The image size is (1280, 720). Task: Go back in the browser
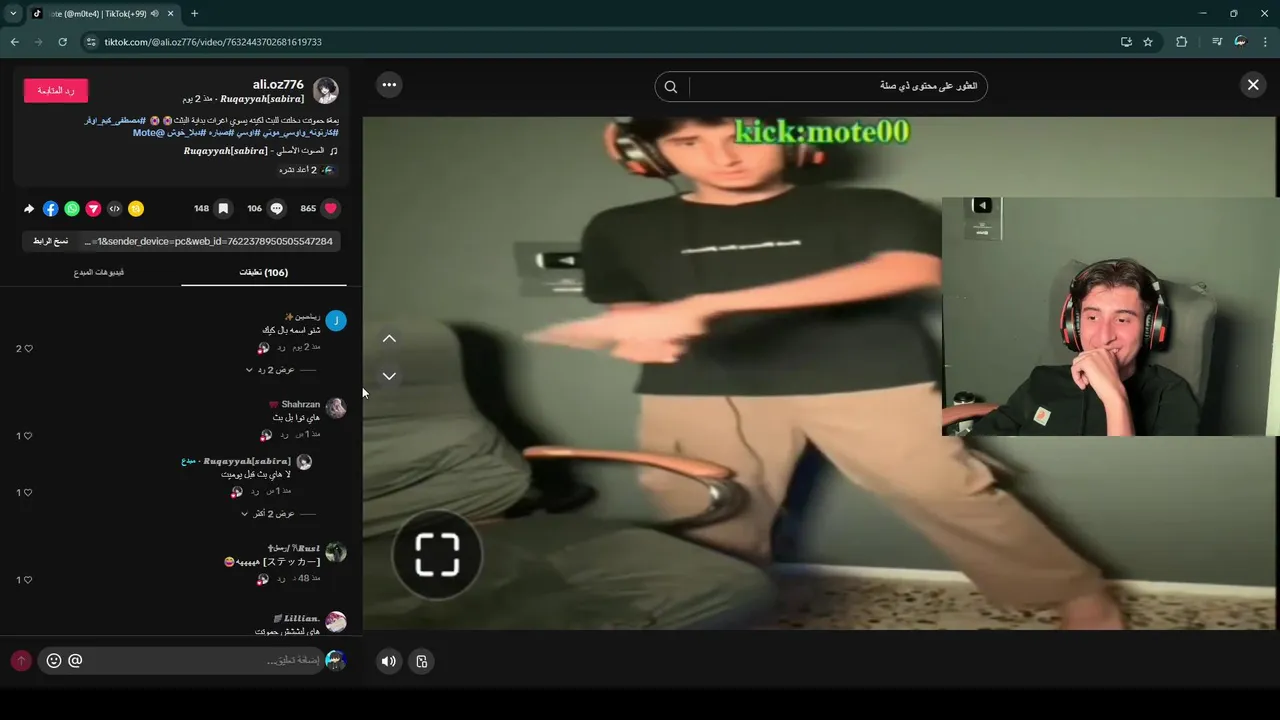14,42
